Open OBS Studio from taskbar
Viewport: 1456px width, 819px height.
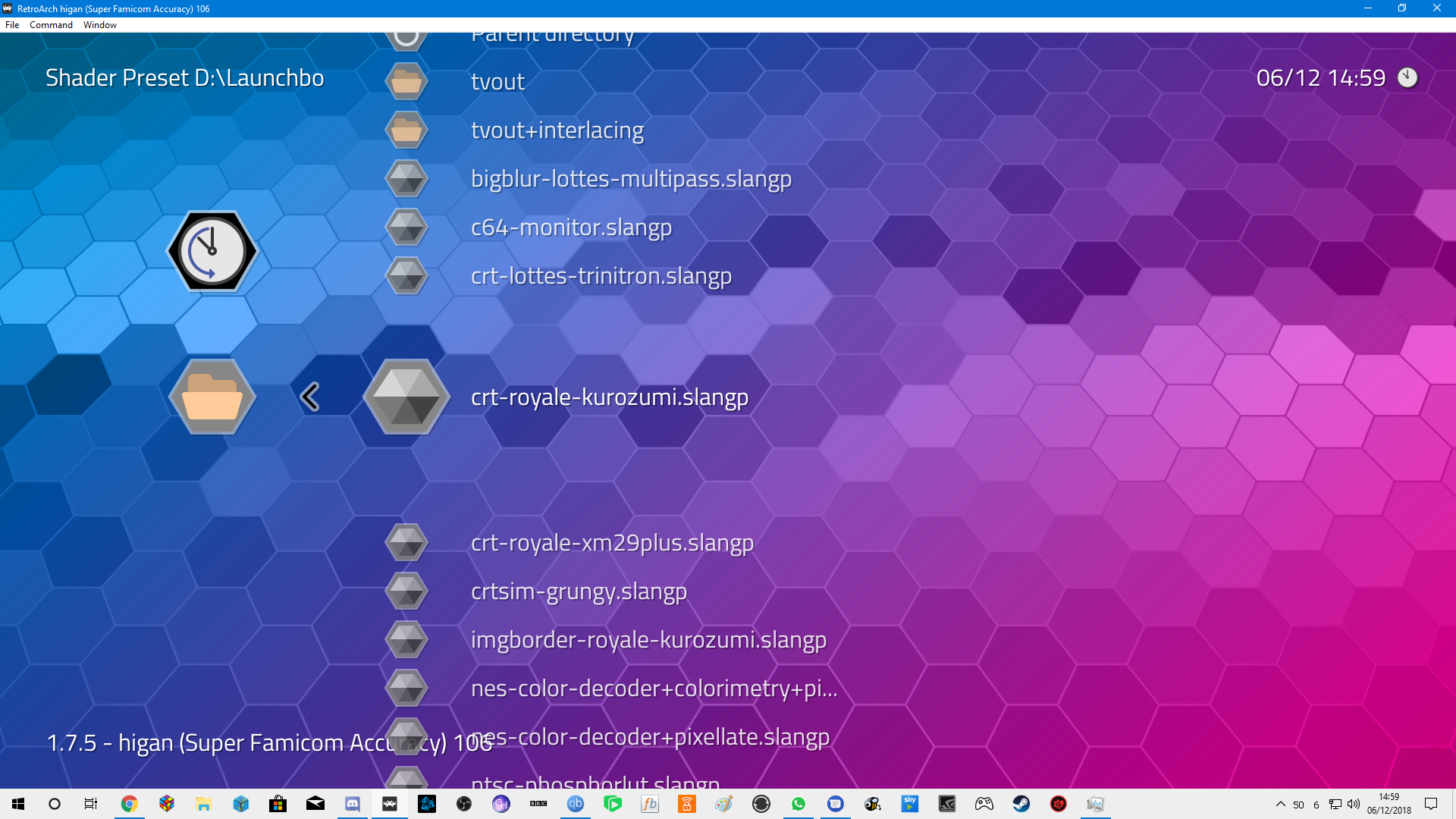[x=464, y=804]
